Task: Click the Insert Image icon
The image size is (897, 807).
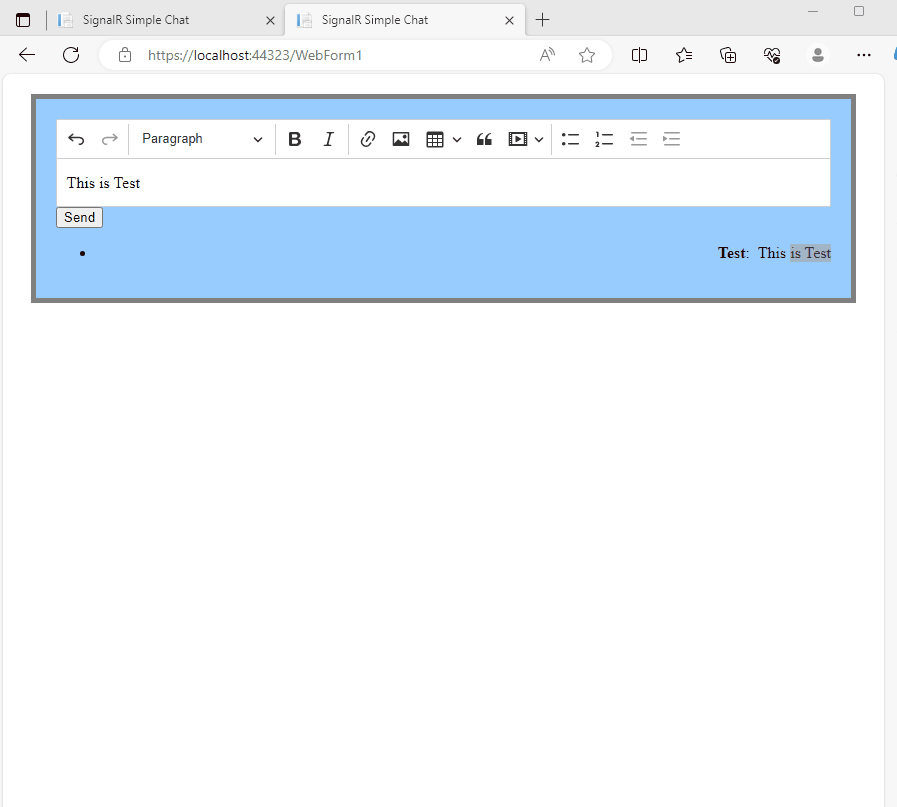Action: coord(400,139)
